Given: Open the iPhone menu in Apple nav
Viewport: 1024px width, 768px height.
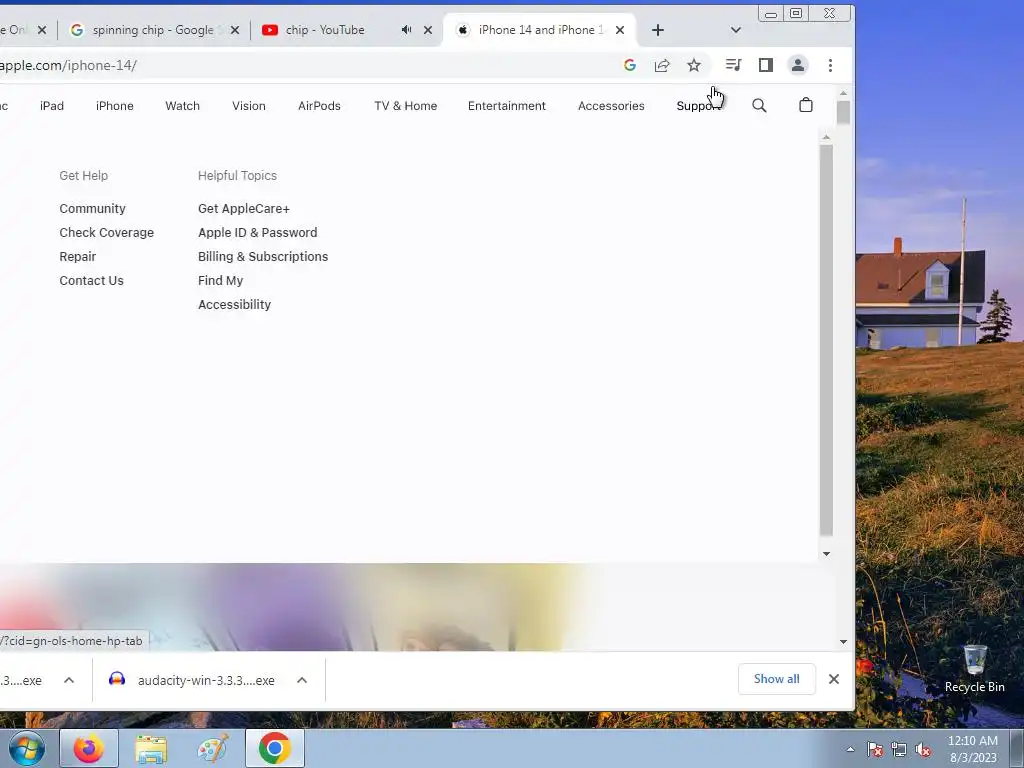Looking at the screenshot, I should coord(114,106).
